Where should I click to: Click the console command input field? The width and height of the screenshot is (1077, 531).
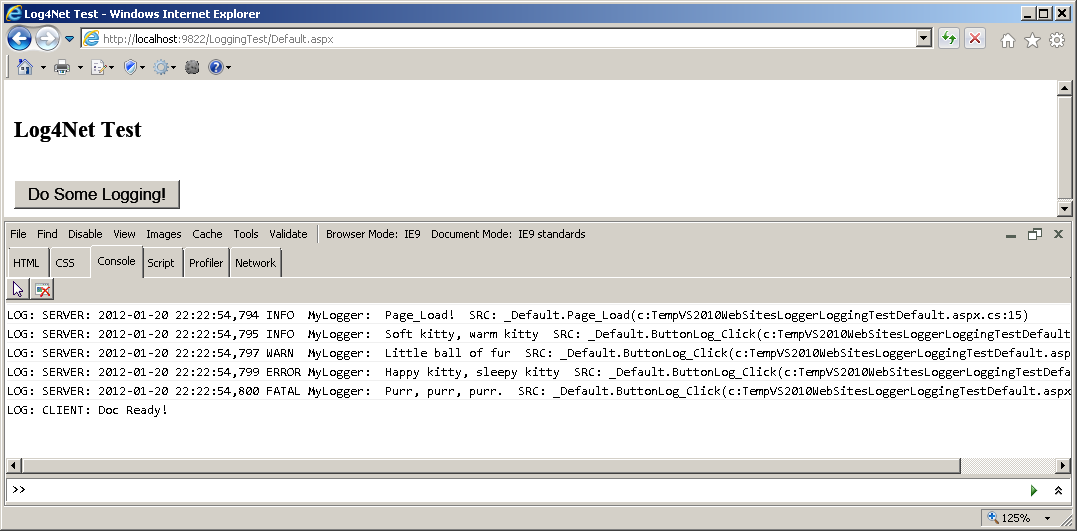pos(514,490)
